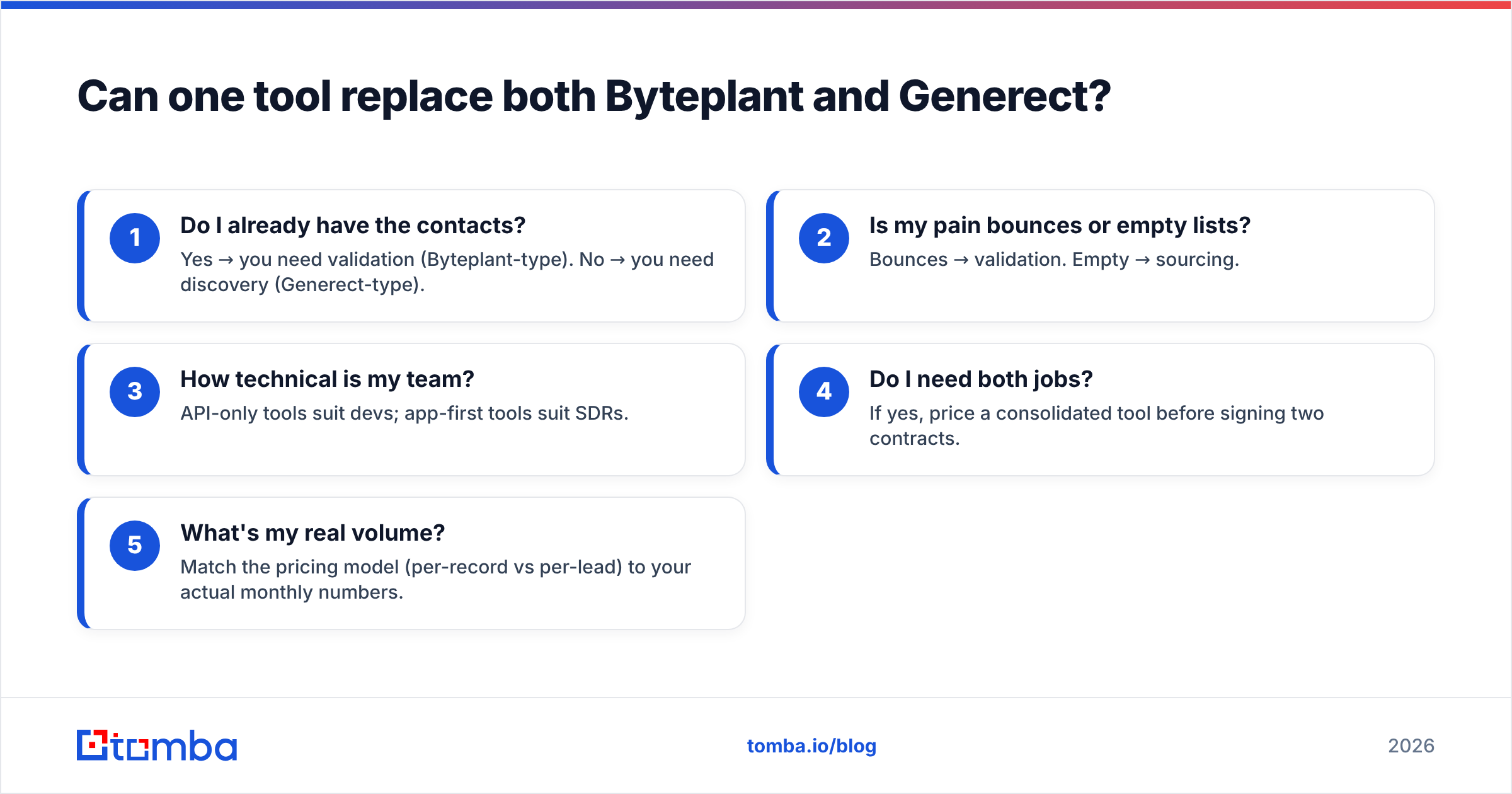1512x794 pixels.
Task: Click 'What's my real volume?' heading
Action: coord(312,533)
